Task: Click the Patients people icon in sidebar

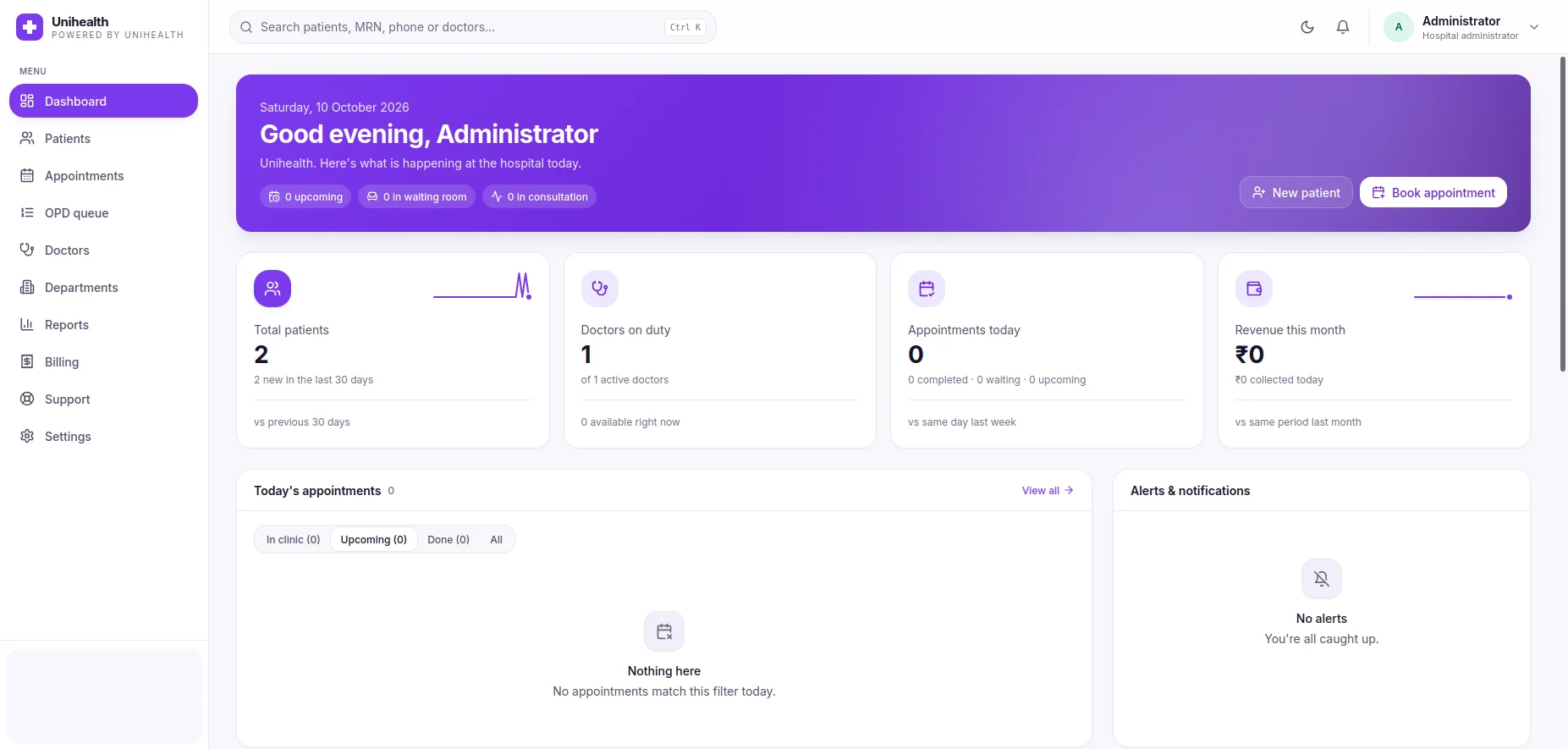Action: 27,138
